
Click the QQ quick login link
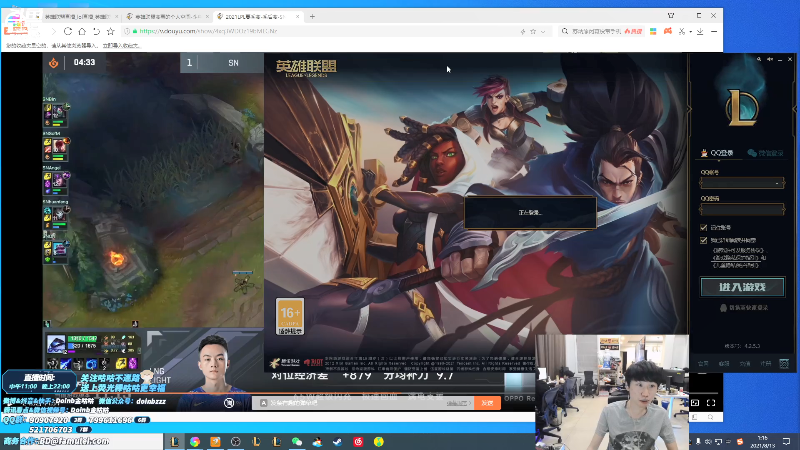point(744,308)
